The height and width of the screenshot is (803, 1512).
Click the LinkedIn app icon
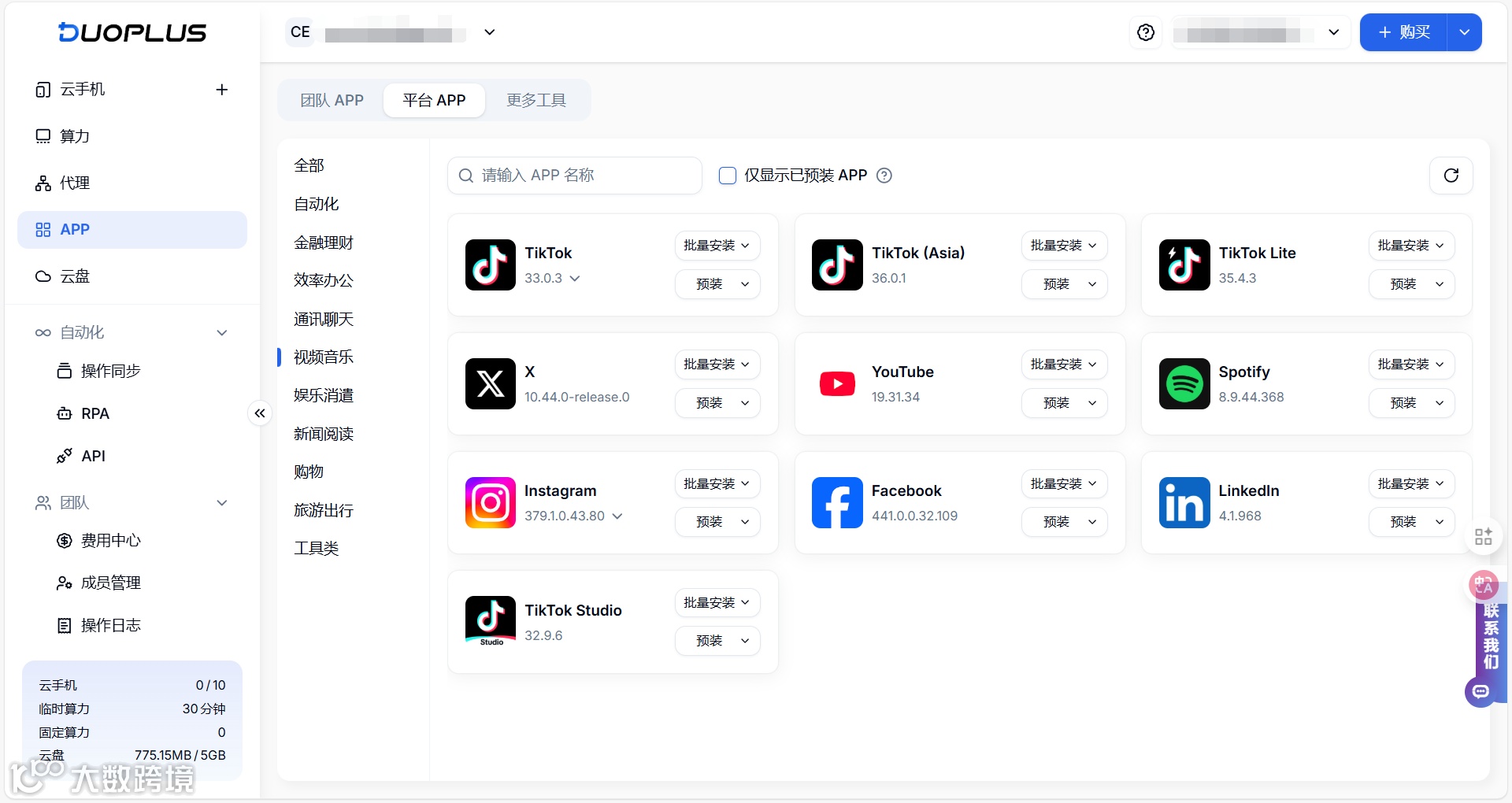(x=1184, y=503)
